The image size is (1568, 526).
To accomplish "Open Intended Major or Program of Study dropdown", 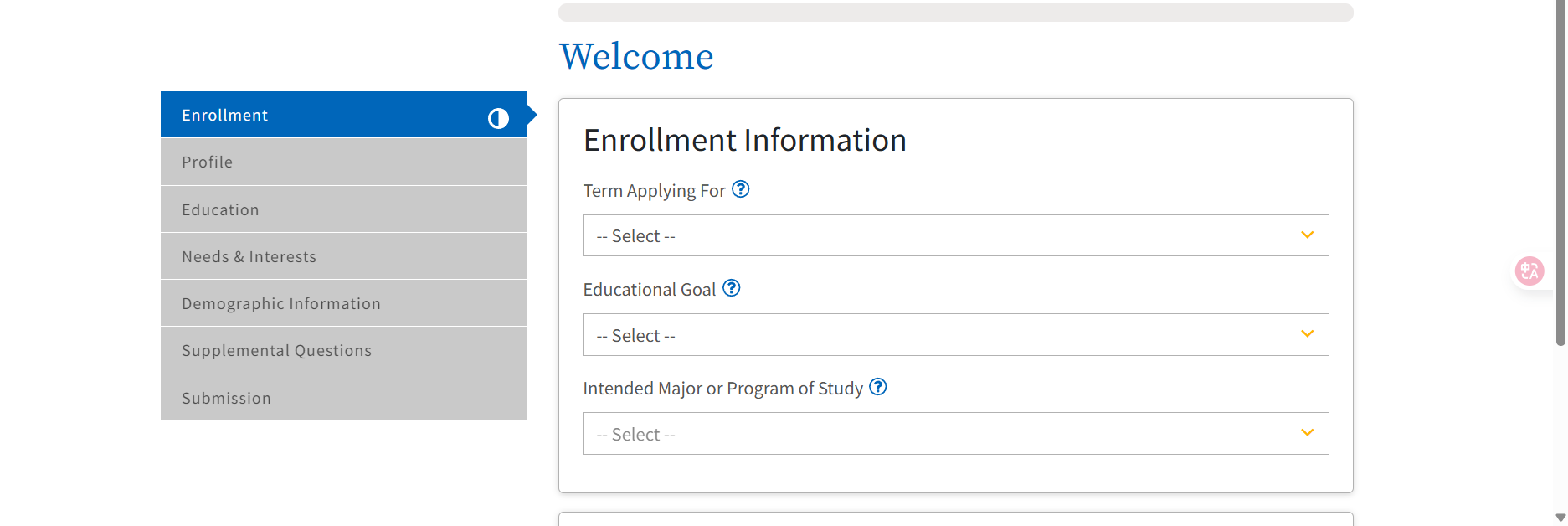I will [x=956, y=433].
